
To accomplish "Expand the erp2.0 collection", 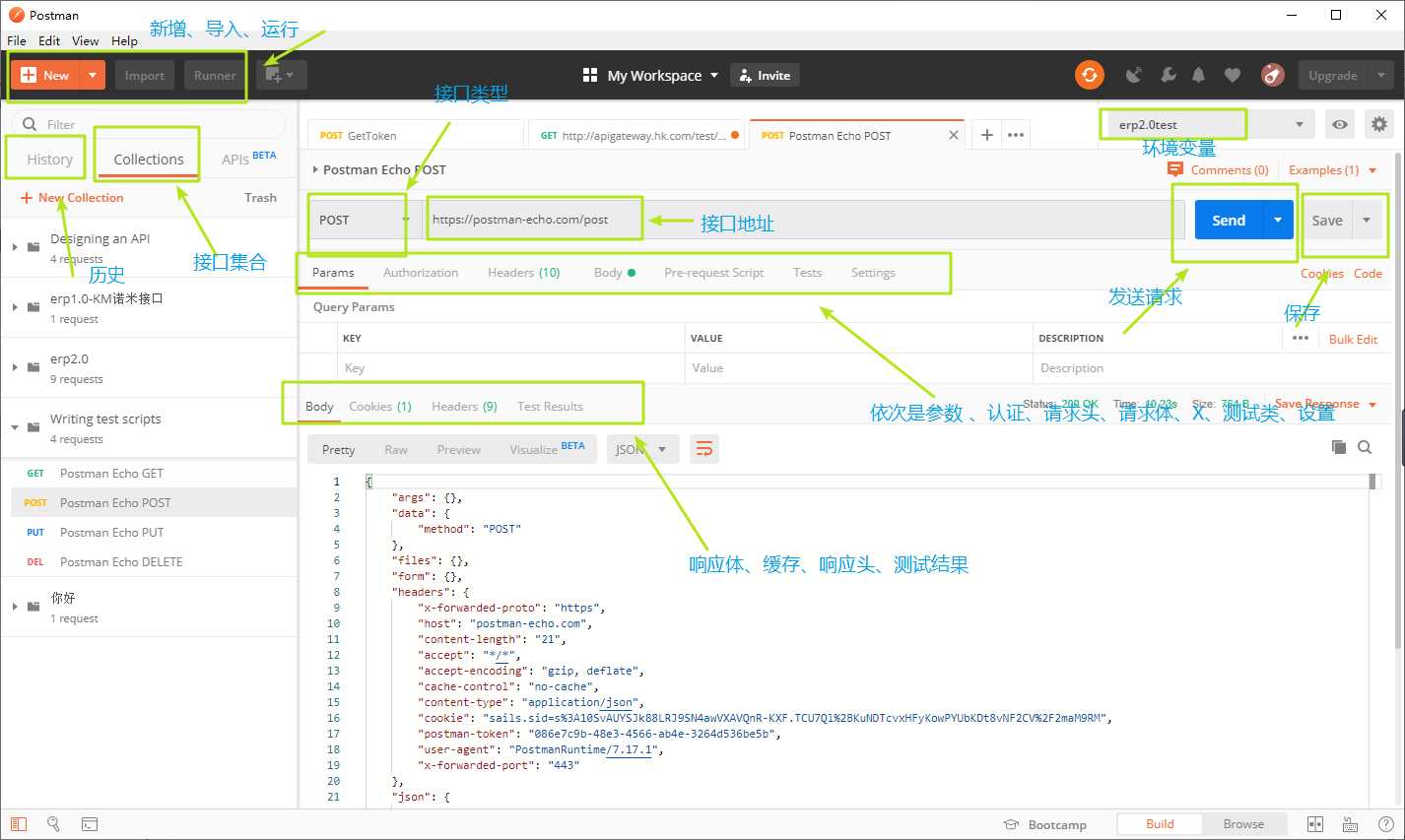I will pyautogui.click(x=15, y=367).
